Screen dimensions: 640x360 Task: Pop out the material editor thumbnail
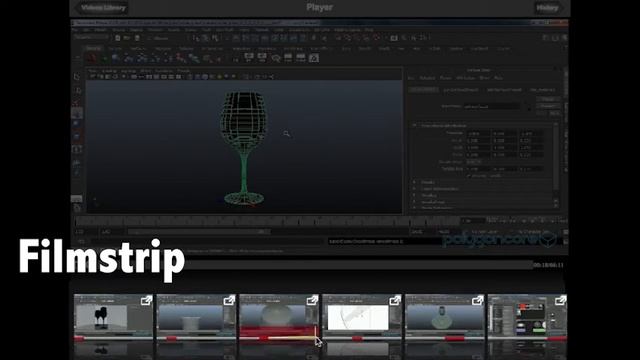coord(560,301)
